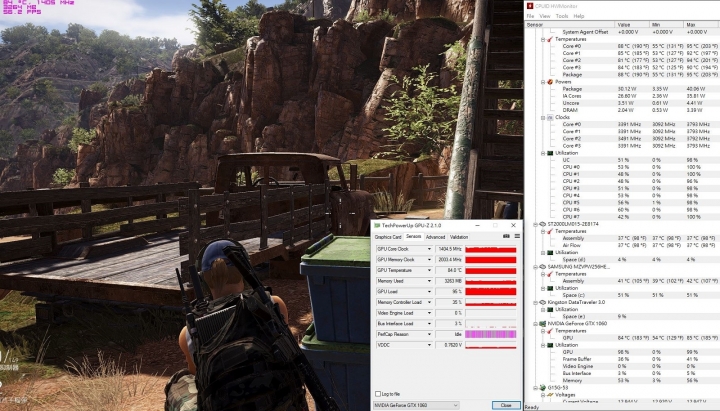Select the Frame Buffer utilization row
Image resolution: width=720 pixels, height=411 pixels.
coord(639,359)
